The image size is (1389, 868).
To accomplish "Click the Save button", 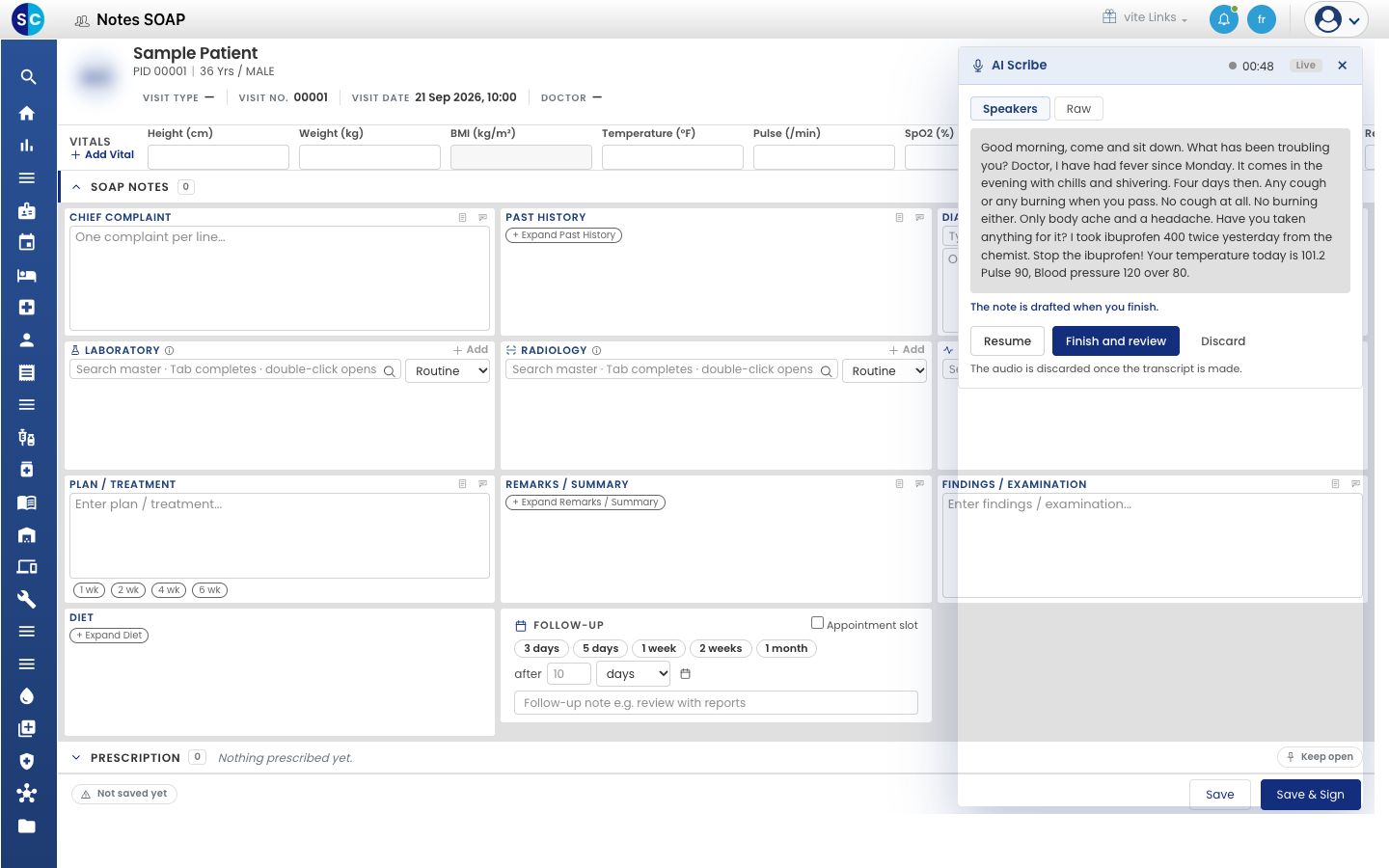I will [x=1219, y=795].
